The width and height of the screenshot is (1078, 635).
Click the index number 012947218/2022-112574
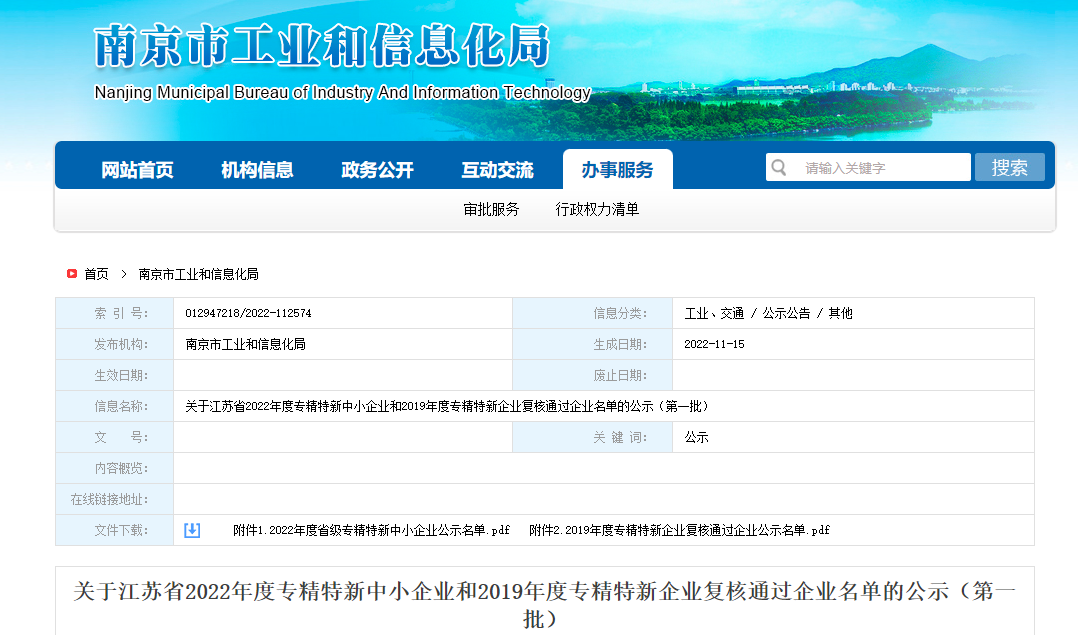point(248,313)
